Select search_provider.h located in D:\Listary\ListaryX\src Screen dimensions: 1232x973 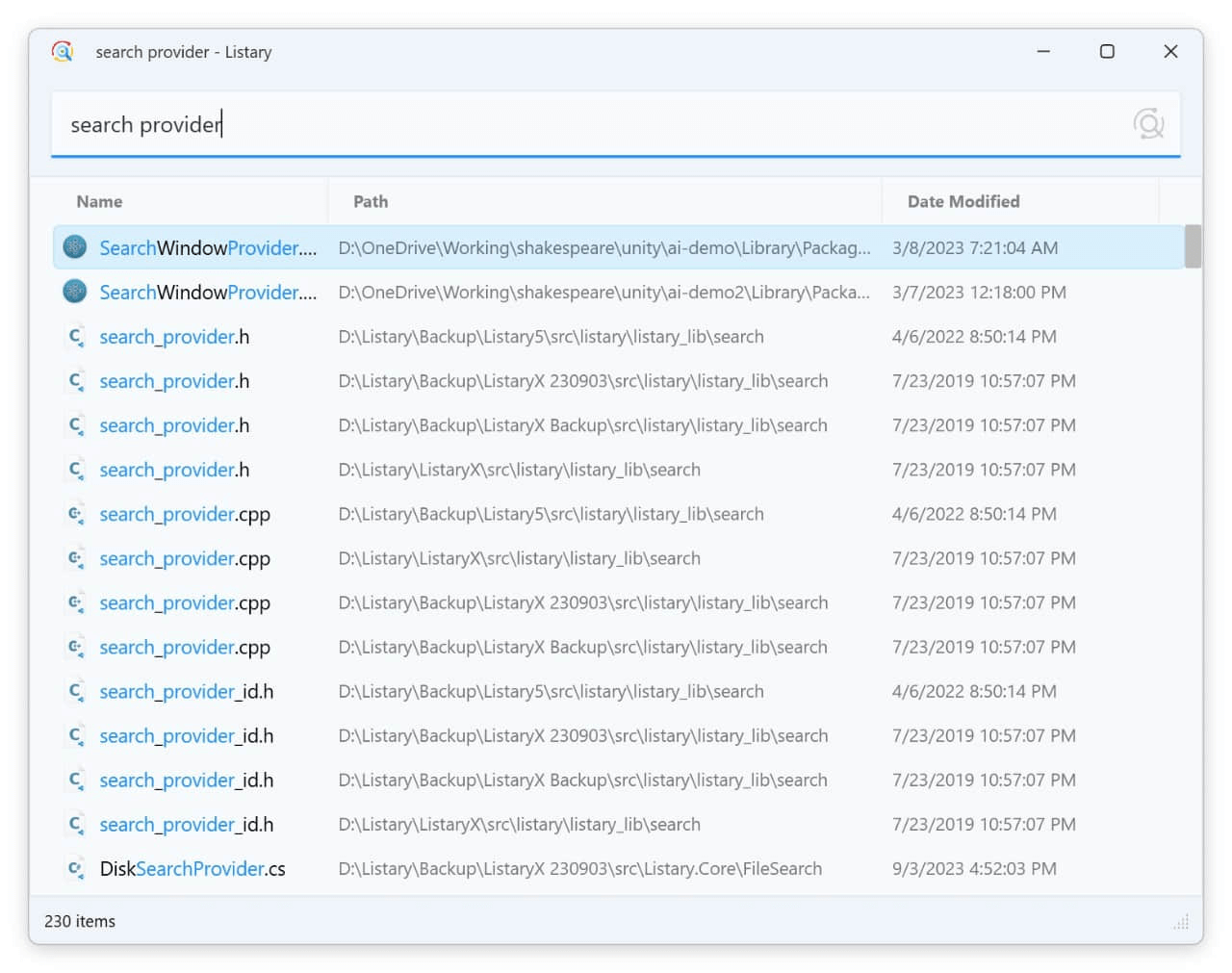click(174, 470)
